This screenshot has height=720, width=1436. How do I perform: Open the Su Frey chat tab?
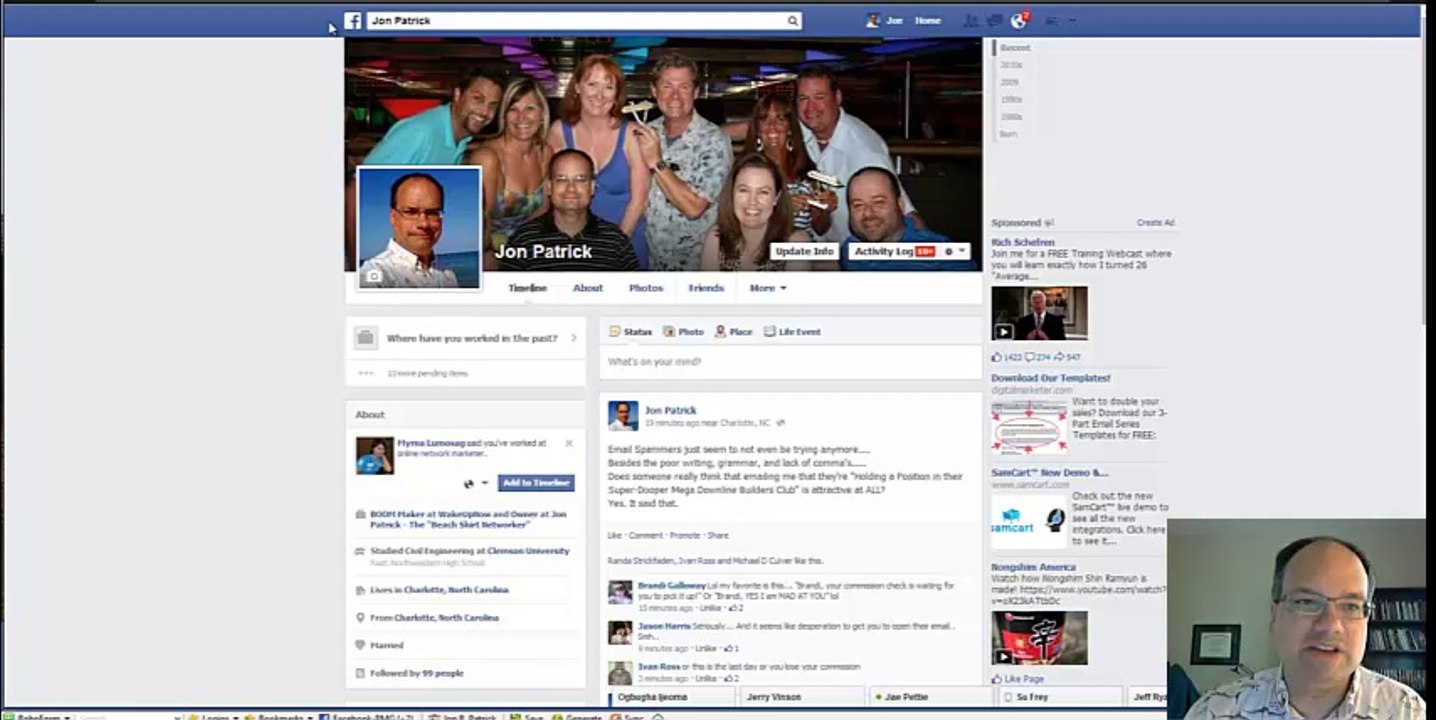point(1060,697)
